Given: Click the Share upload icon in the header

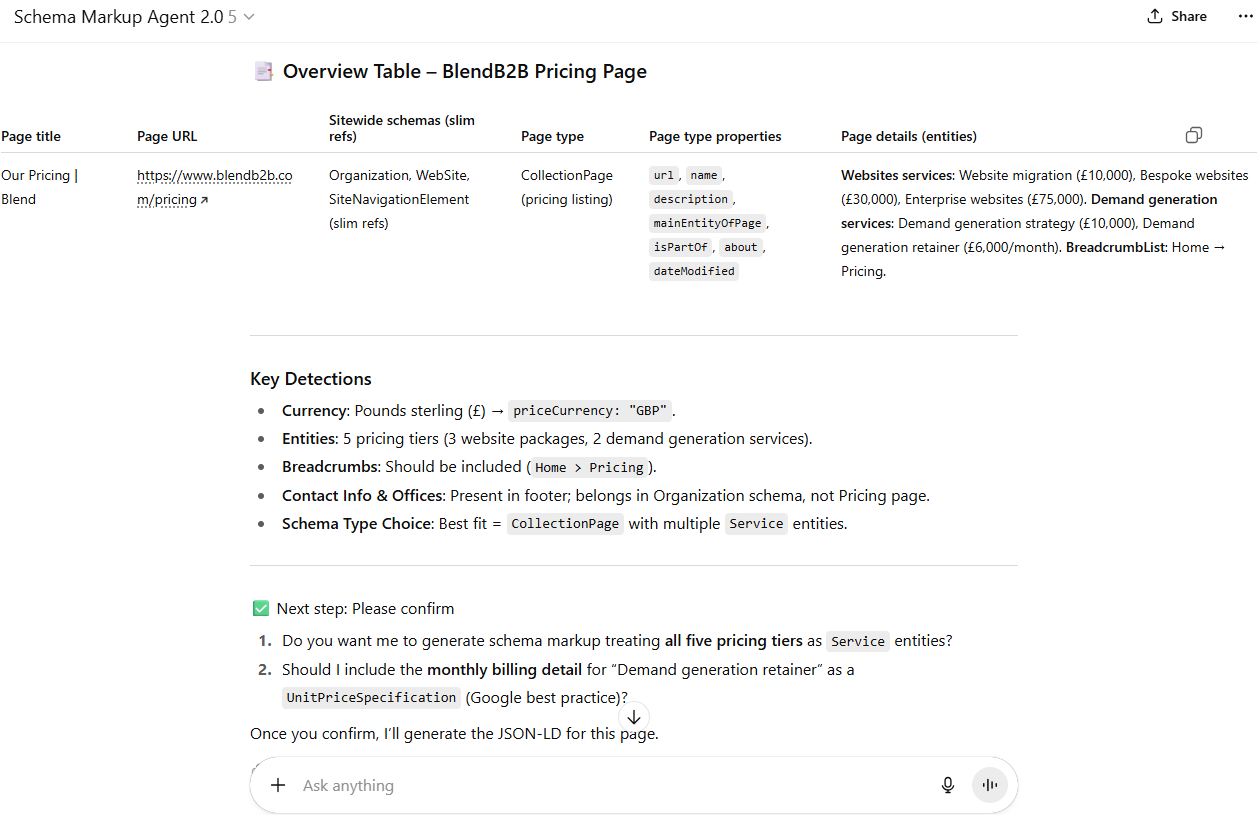Looking at the screenshot, I should [1155, 16].
